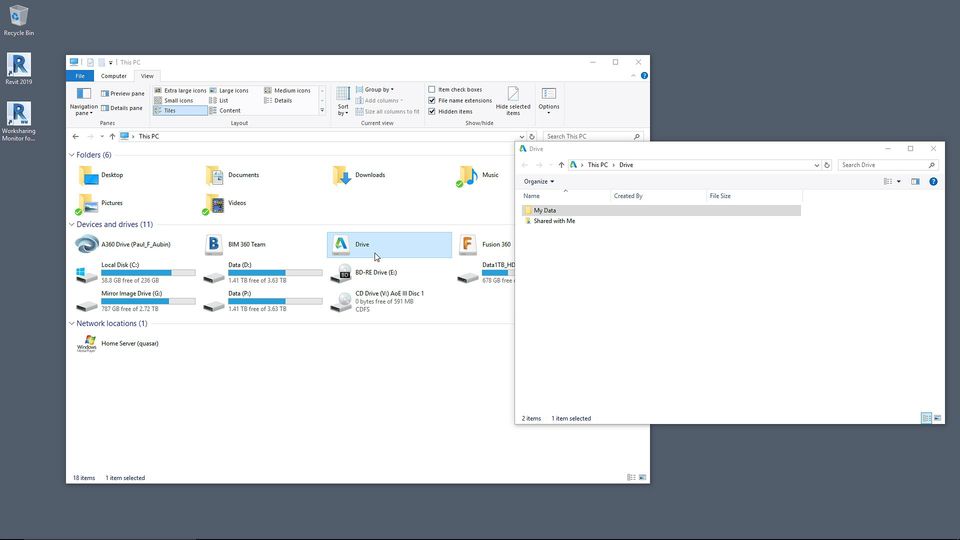The image size is (960, 540).
Task: Click Hide selected items in ribbon
Action: [x=513, y=101]
